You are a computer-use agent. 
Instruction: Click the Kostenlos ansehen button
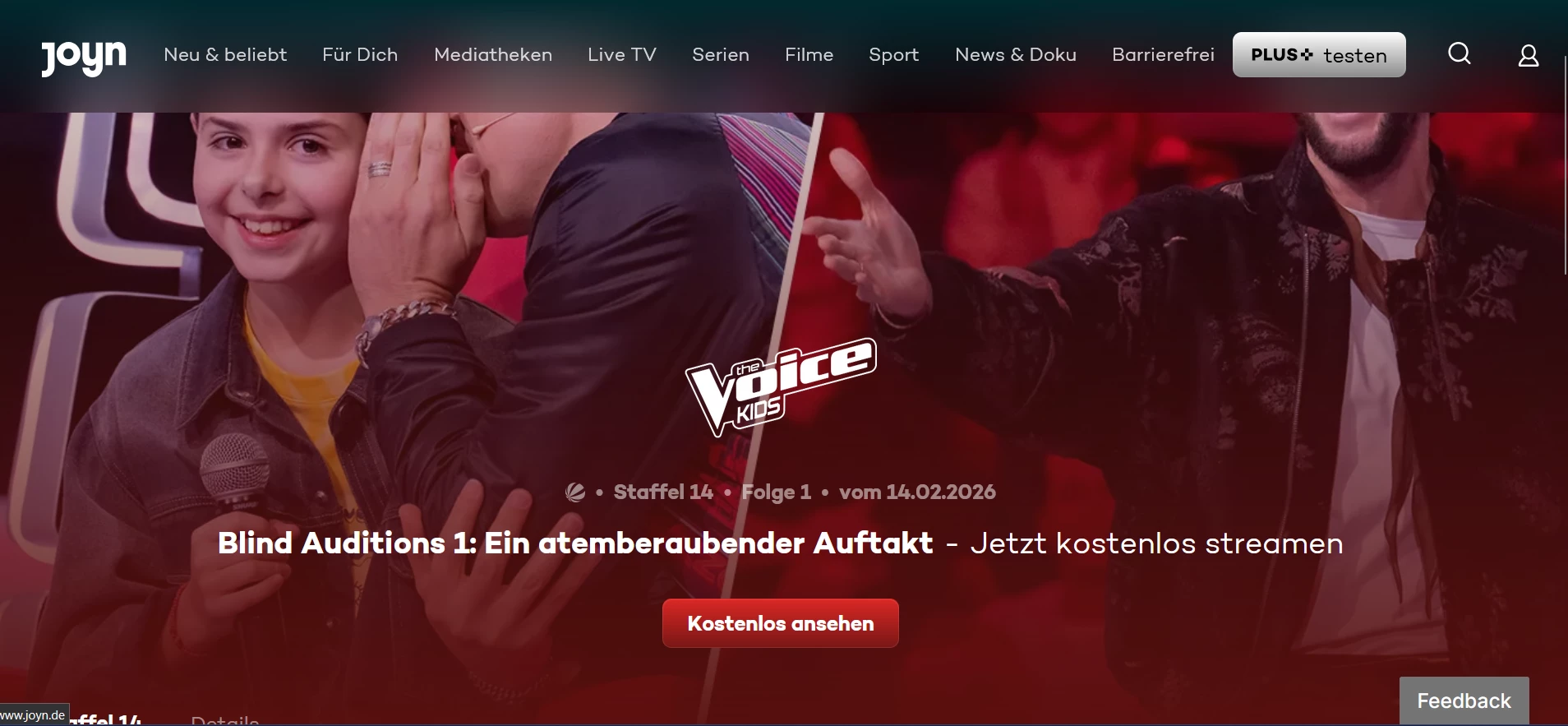pyautogui.click(x=781, y=623)
